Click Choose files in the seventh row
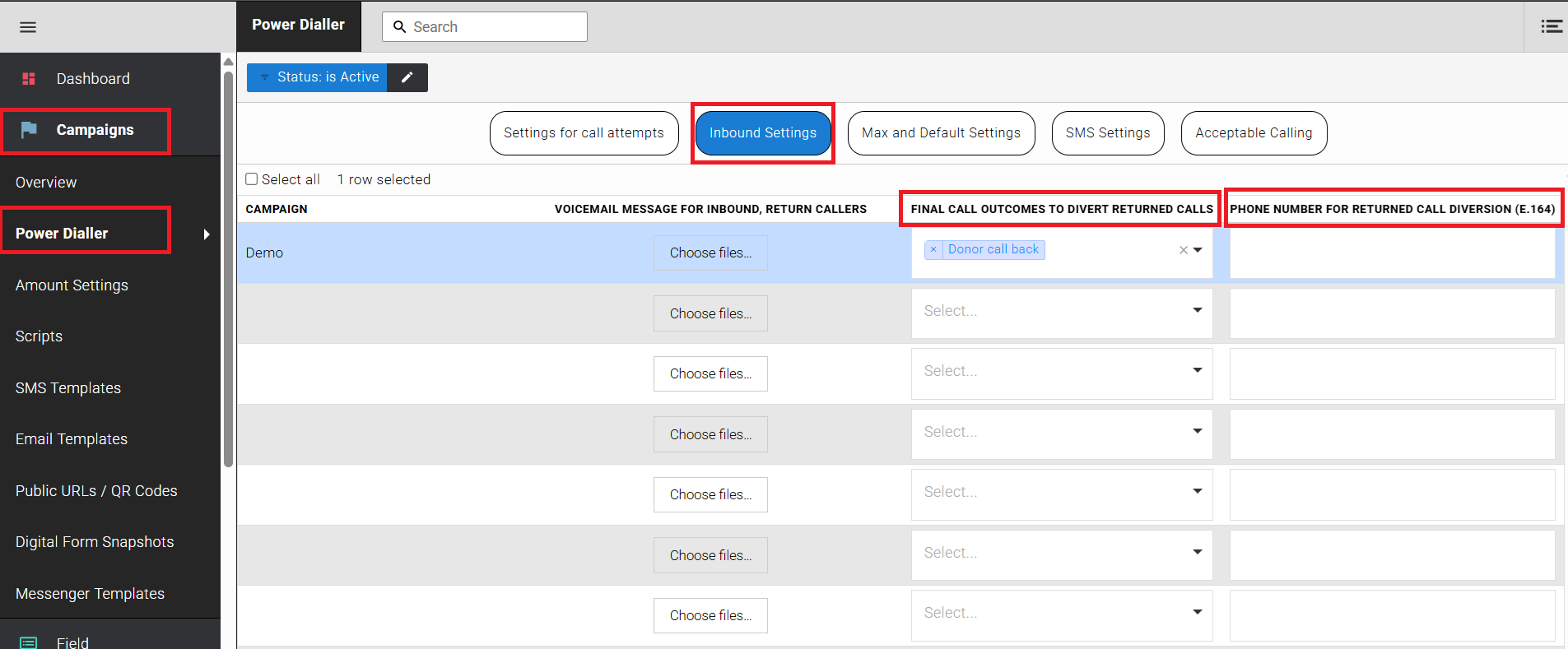The height and width of the screenshot is (649, 1568). [710, 616]
